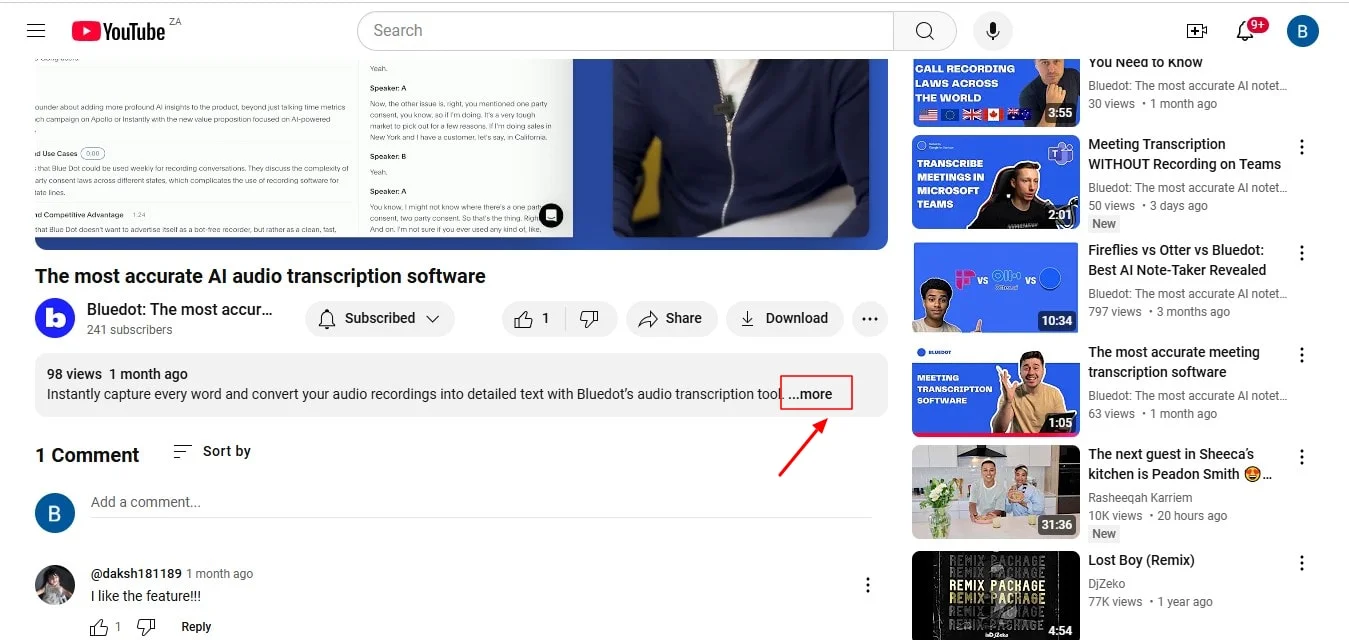Open options for Meeting Transcription Teams video

point(1302,147)
